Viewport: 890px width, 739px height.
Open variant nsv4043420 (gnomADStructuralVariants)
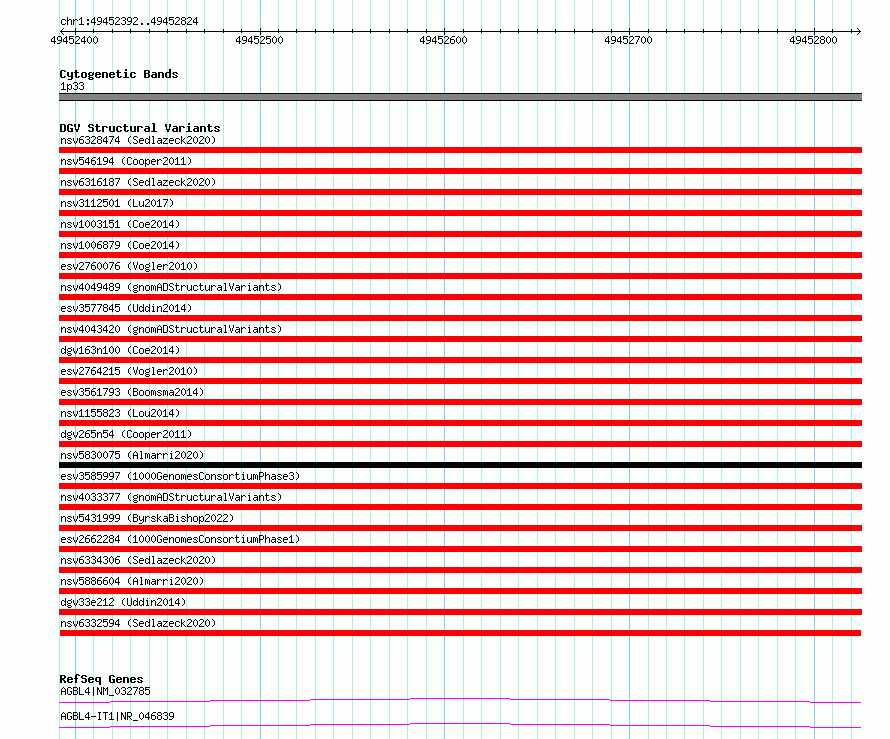point(171,329)
